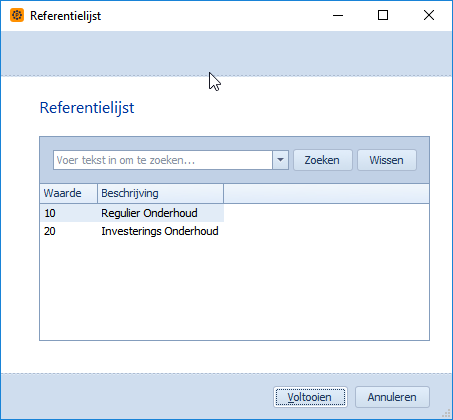
Task: Open the search box dropdown arrow
Action: click(280, 160)
